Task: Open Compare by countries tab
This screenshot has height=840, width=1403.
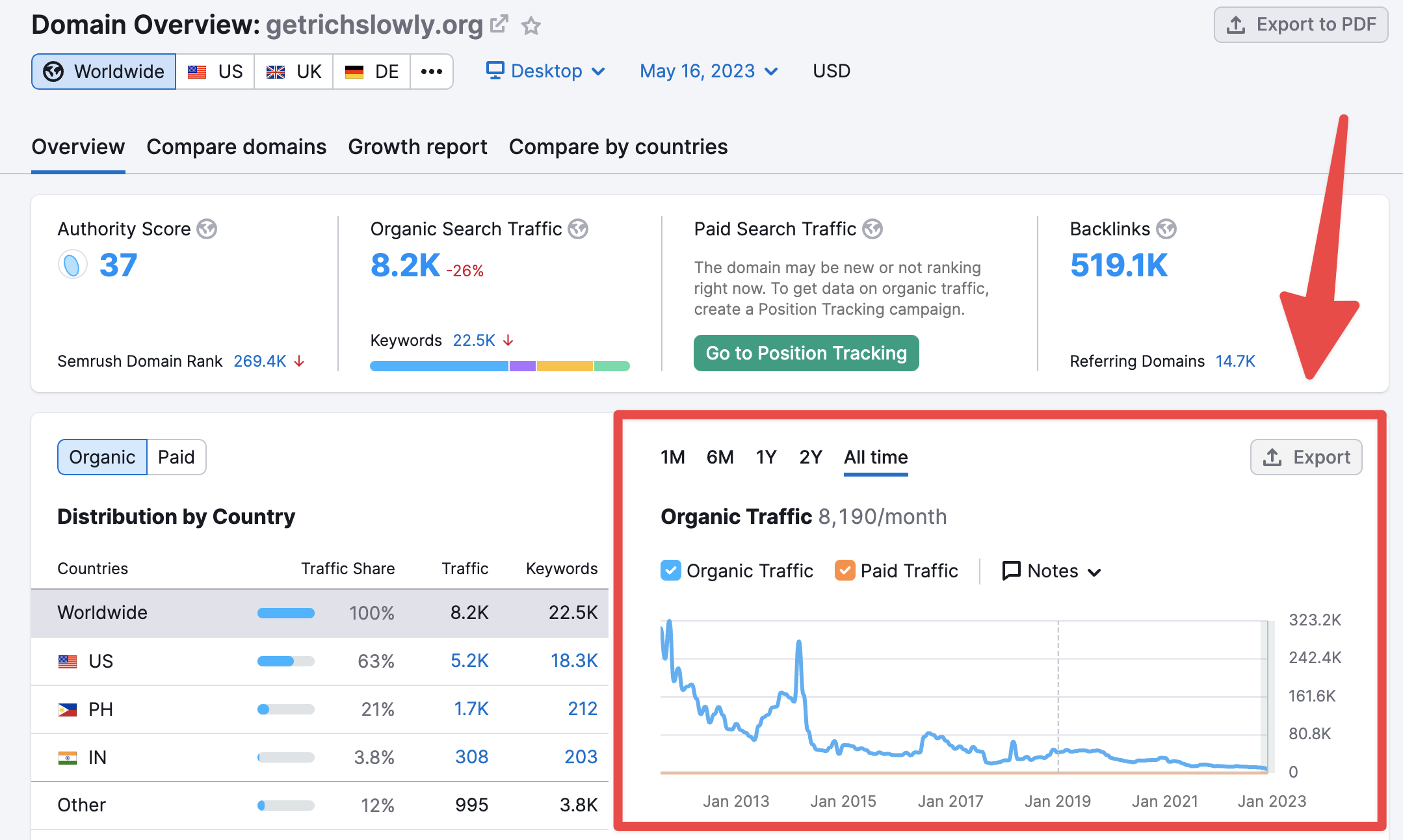Action: pos(618,147)
